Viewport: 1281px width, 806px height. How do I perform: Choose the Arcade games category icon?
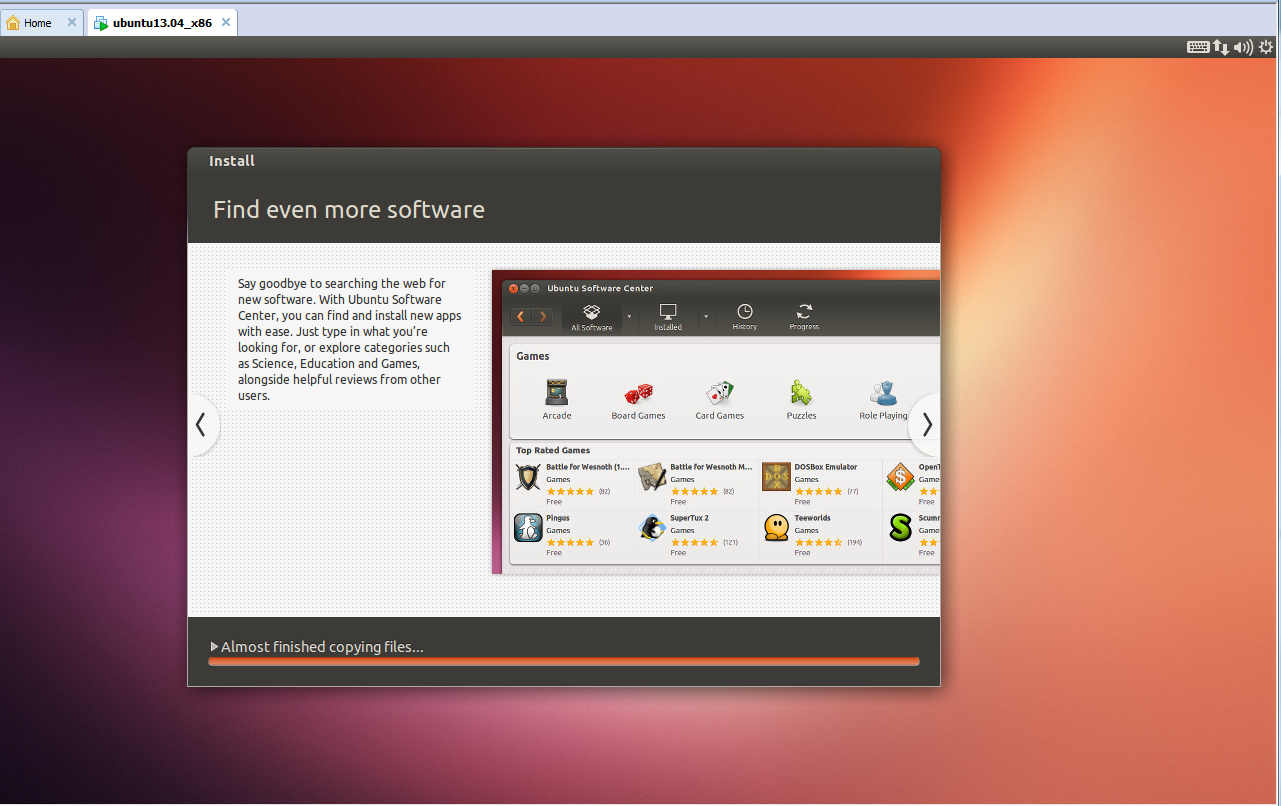557,392
